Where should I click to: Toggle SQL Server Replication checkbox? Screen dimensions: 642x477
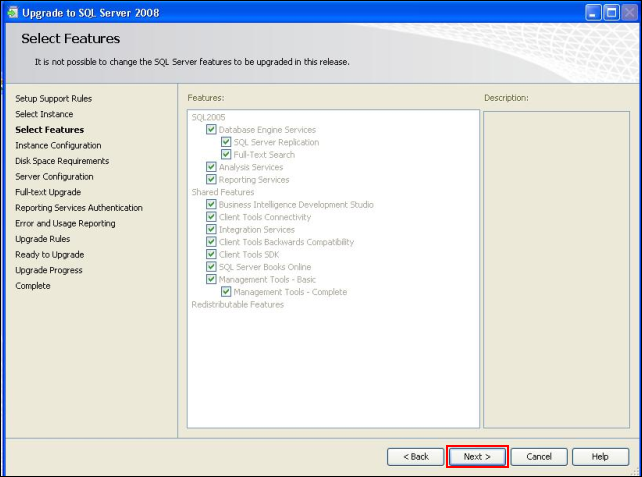click(226, 142)
